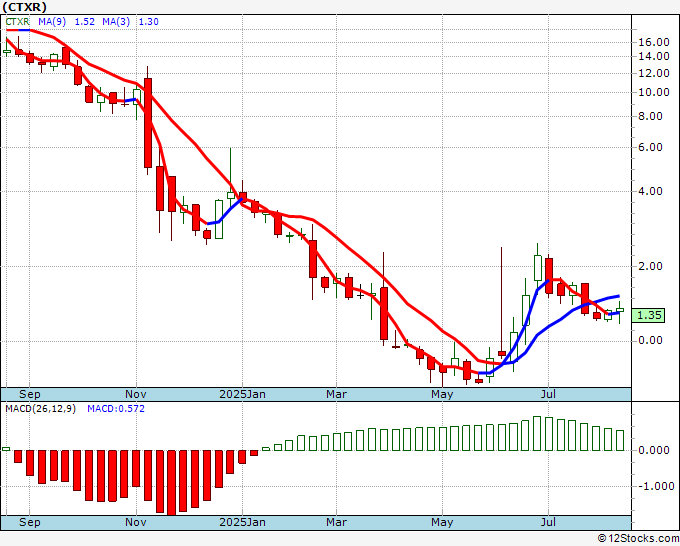Click the 0.000 MACD axis label
This screenshot has height=546, width=680.
[x=654, y=451]
